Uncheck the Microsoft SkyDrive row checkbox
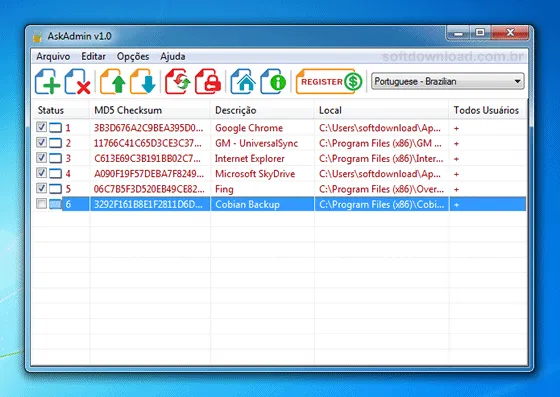The image size is (560, 397). coord(41,173)
